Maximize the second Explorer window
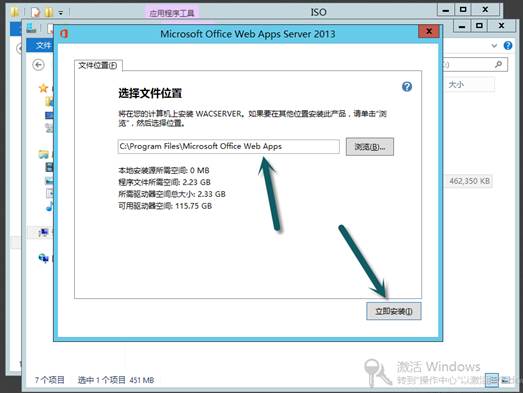523x393 pixels. tap(479, 26)
